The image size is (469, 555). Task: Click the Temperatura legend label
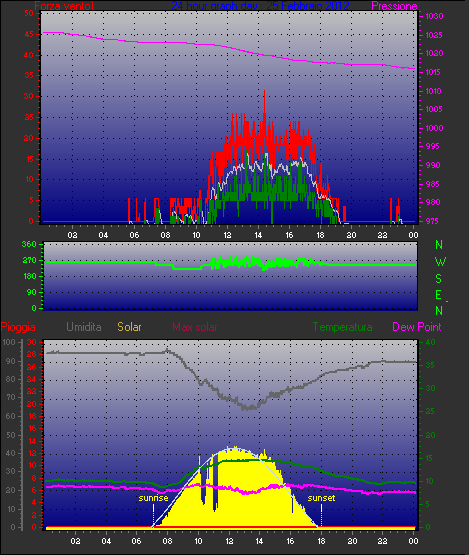(x=343, y=327)
